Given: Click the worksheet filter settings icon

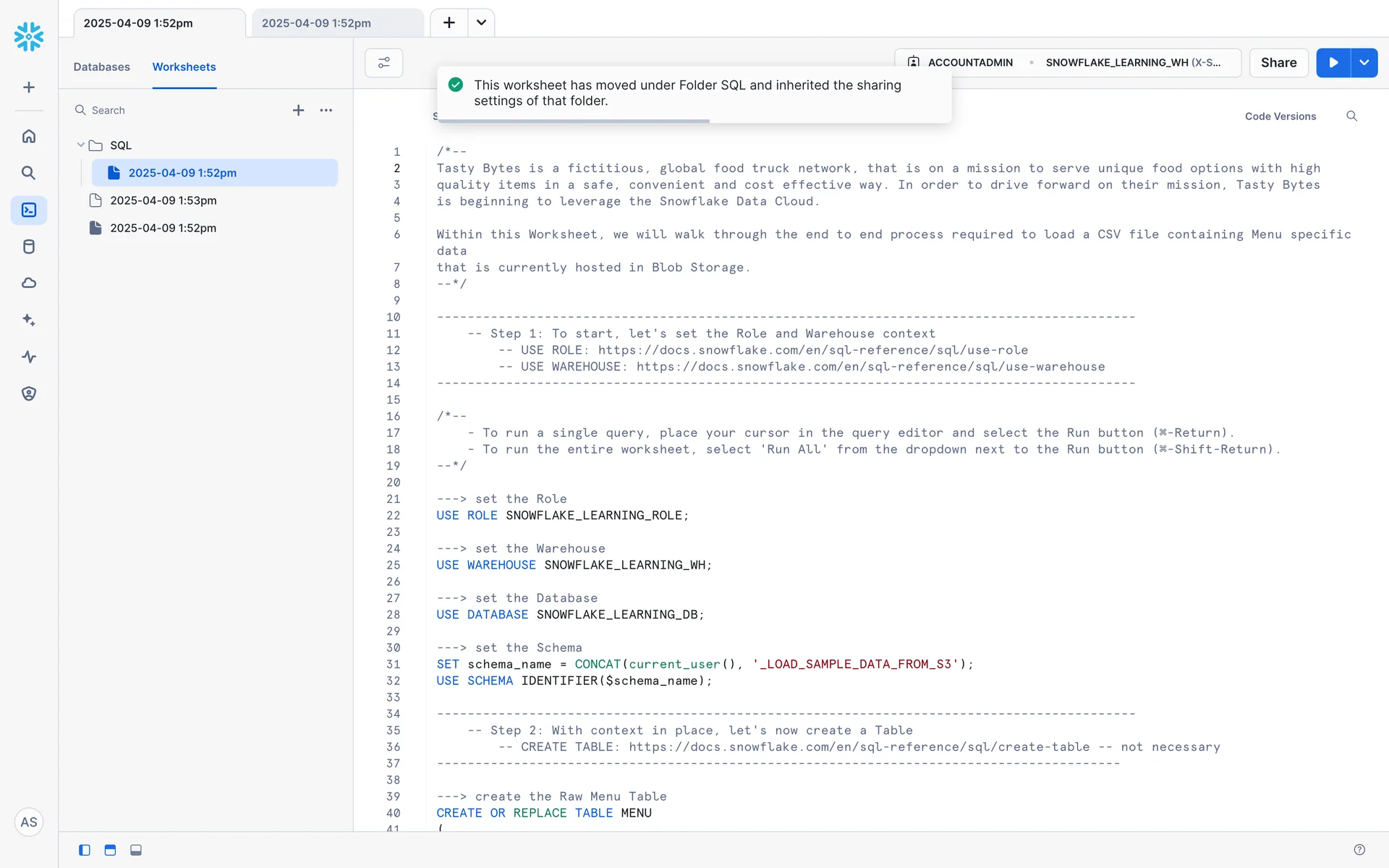Looking at the screenshot, I should [383, 63].
